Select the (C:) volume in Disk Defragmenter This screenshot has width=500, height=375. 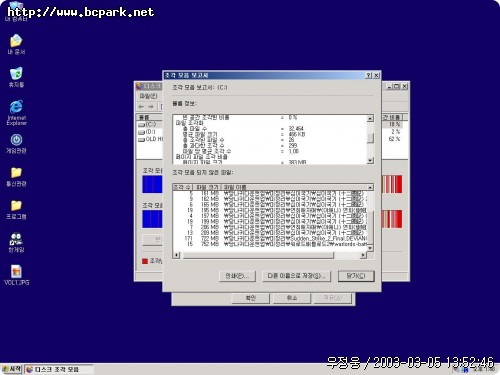150,124
